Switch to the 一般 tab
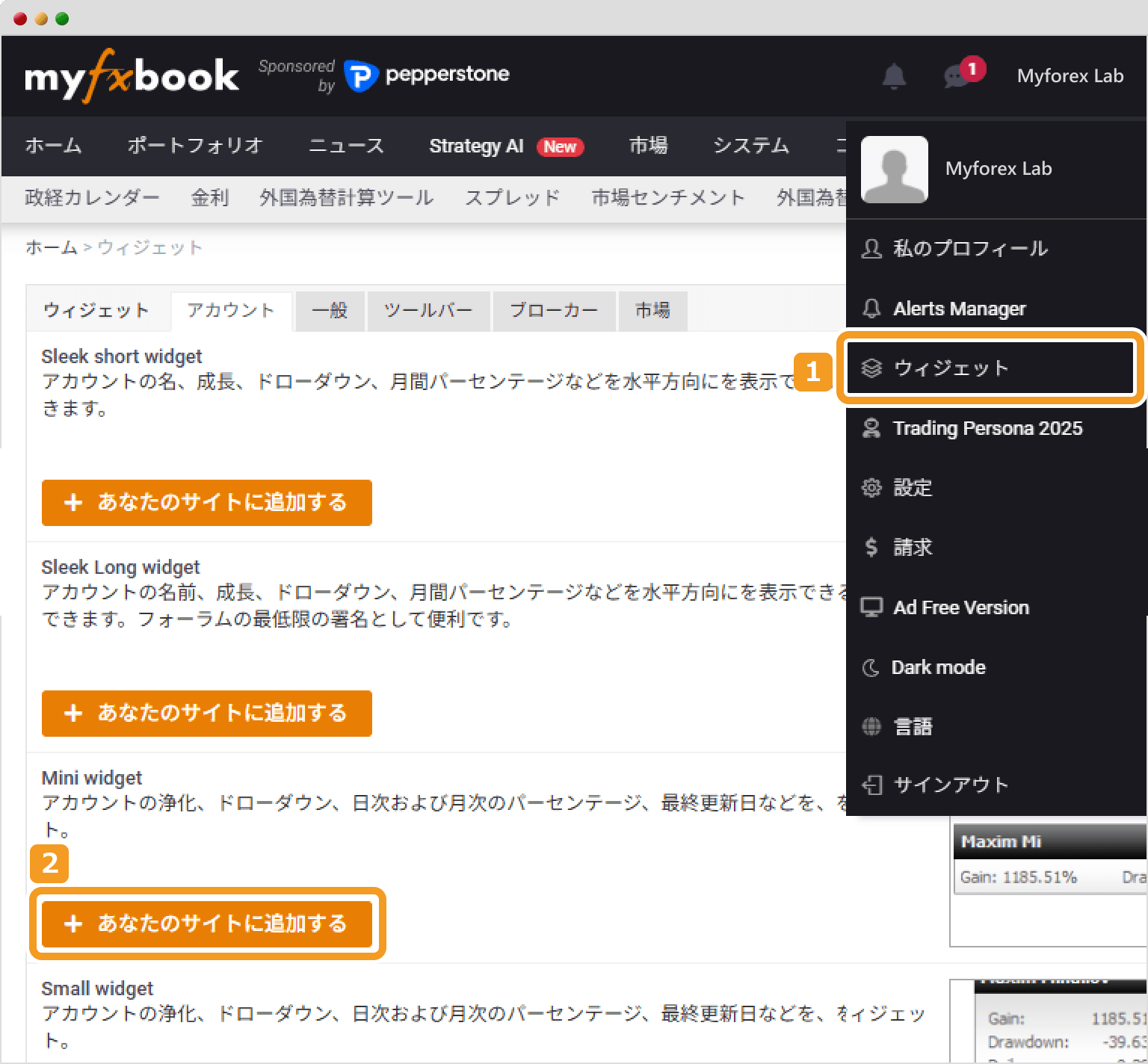1148x1064 pixels. [x=330, y=310]
